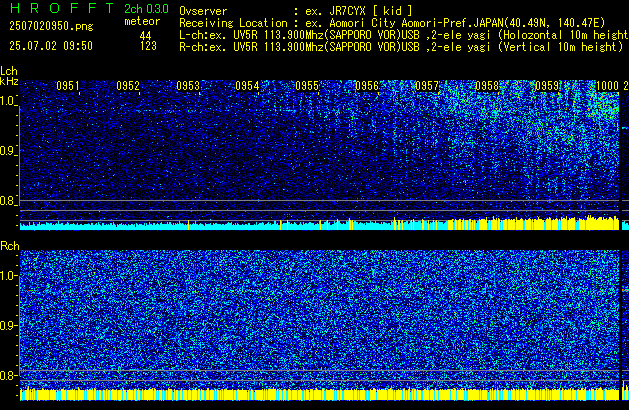Click the kHz unit label

[x=9, y=81]
